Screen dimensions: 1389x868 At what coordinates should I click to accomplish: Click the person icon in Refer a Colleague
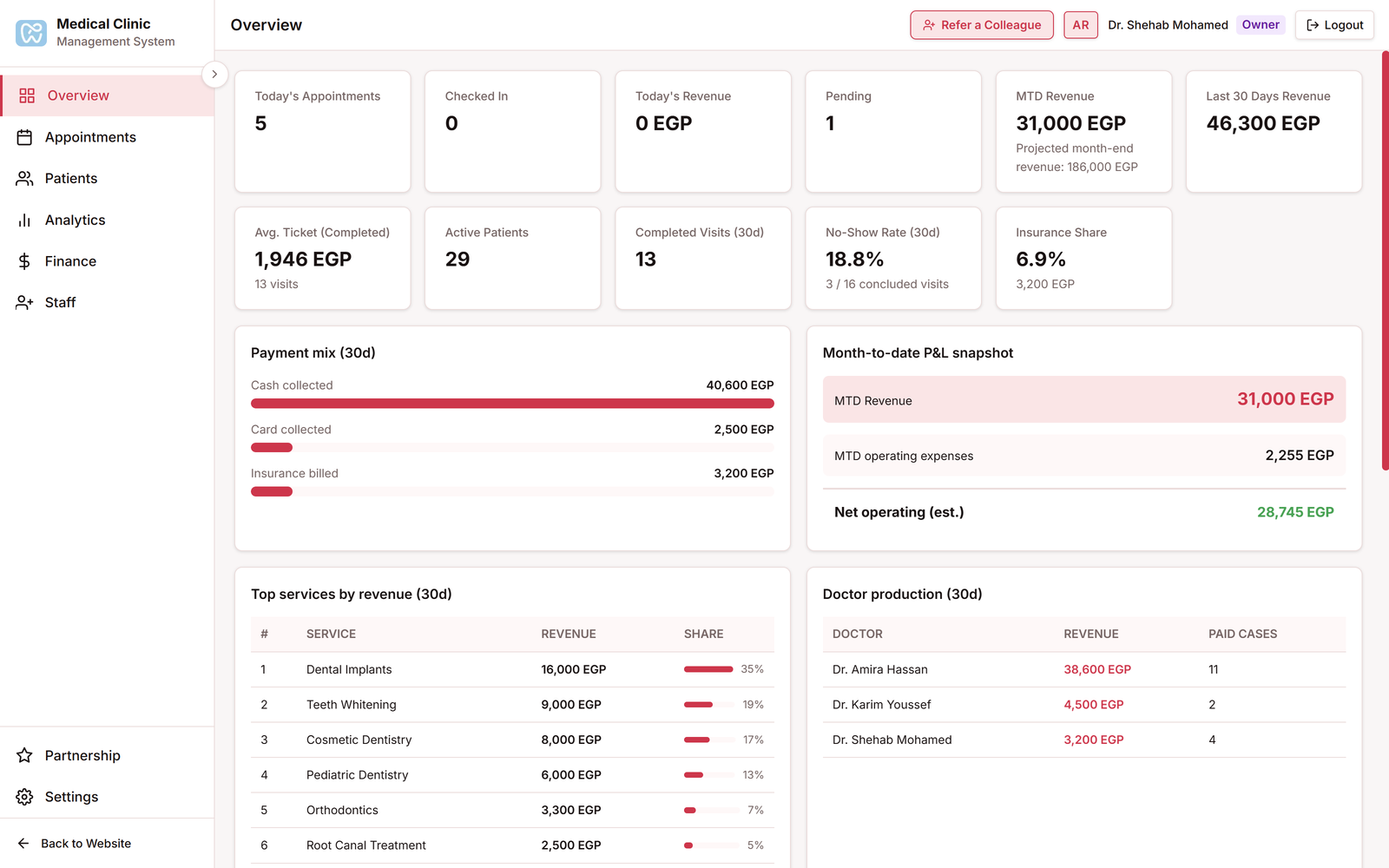[929, 25]
